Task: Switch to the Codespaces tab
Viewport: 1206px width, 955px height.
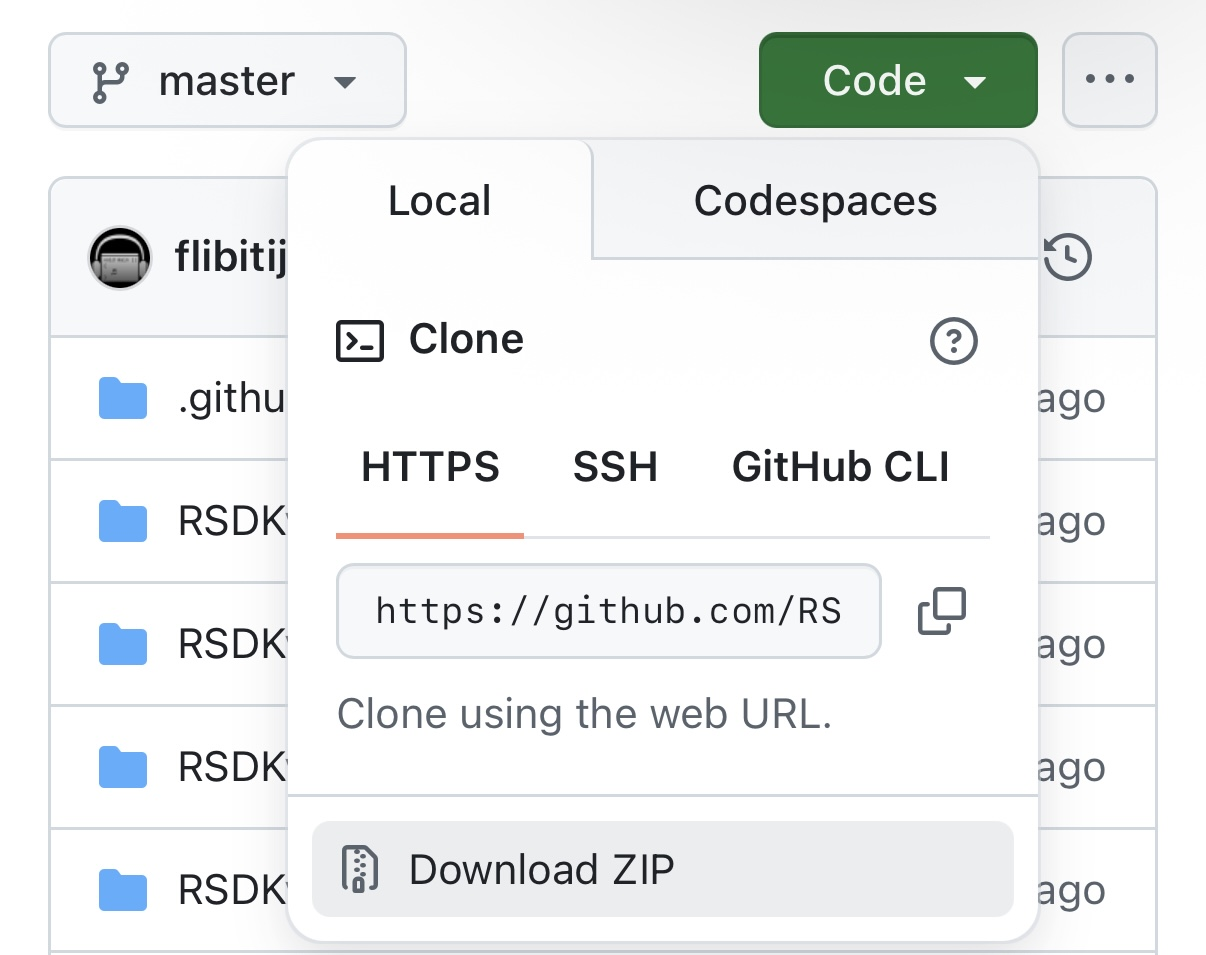Action: click(815, 200)
